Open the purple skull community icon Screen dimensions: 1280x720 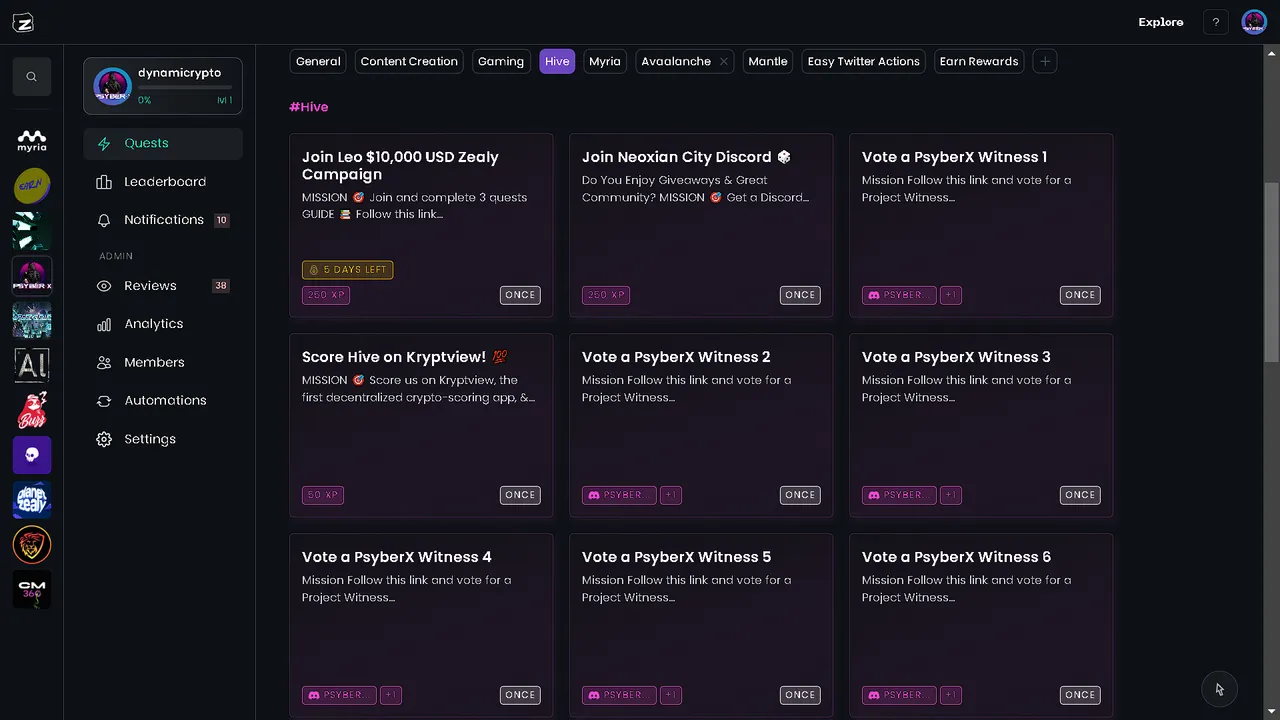[x=32, y=455]
